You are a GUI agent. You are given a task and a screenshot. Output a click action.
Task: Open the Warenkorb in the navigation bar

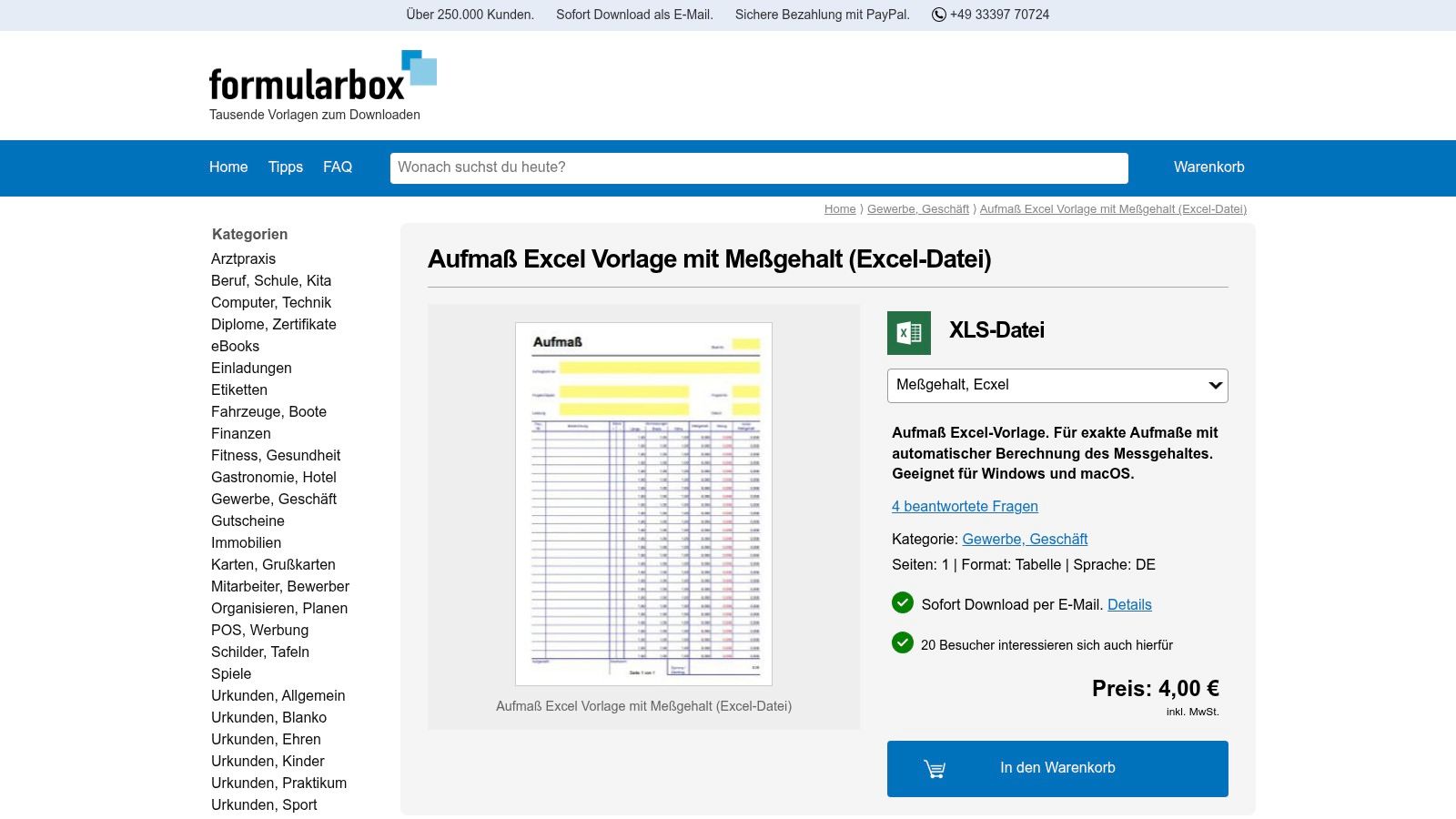1209,167
